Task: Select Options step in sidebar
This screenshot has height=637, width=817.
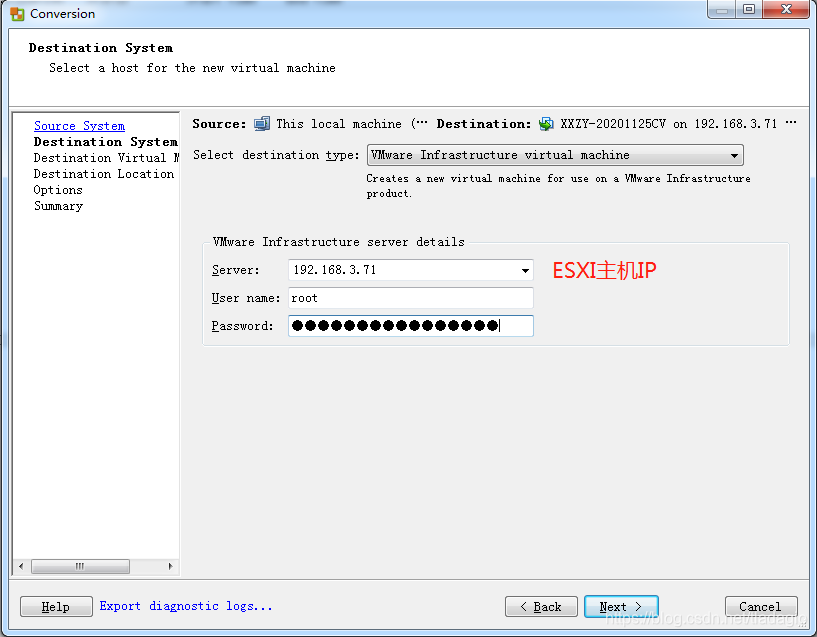Action: [x=58, y=190]
